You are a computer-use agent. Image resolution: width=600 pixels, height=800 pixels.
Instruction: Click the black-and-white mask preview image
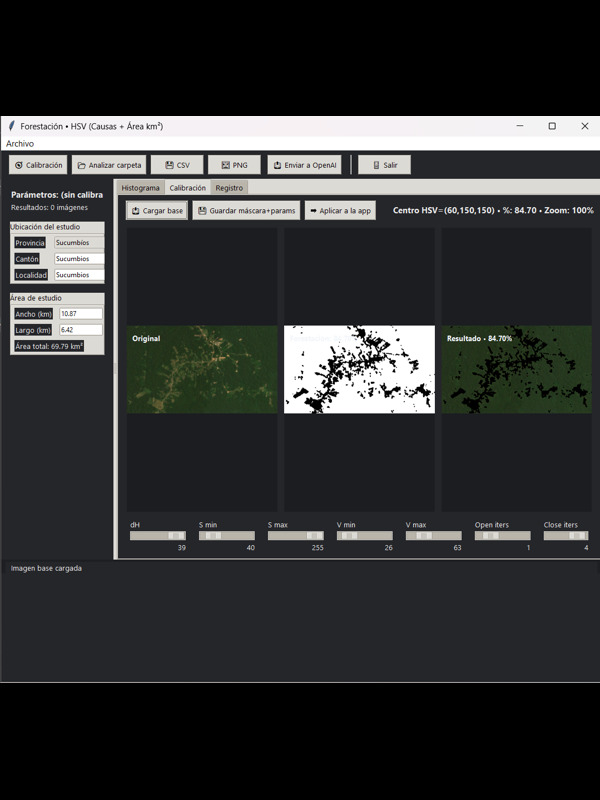359,369
